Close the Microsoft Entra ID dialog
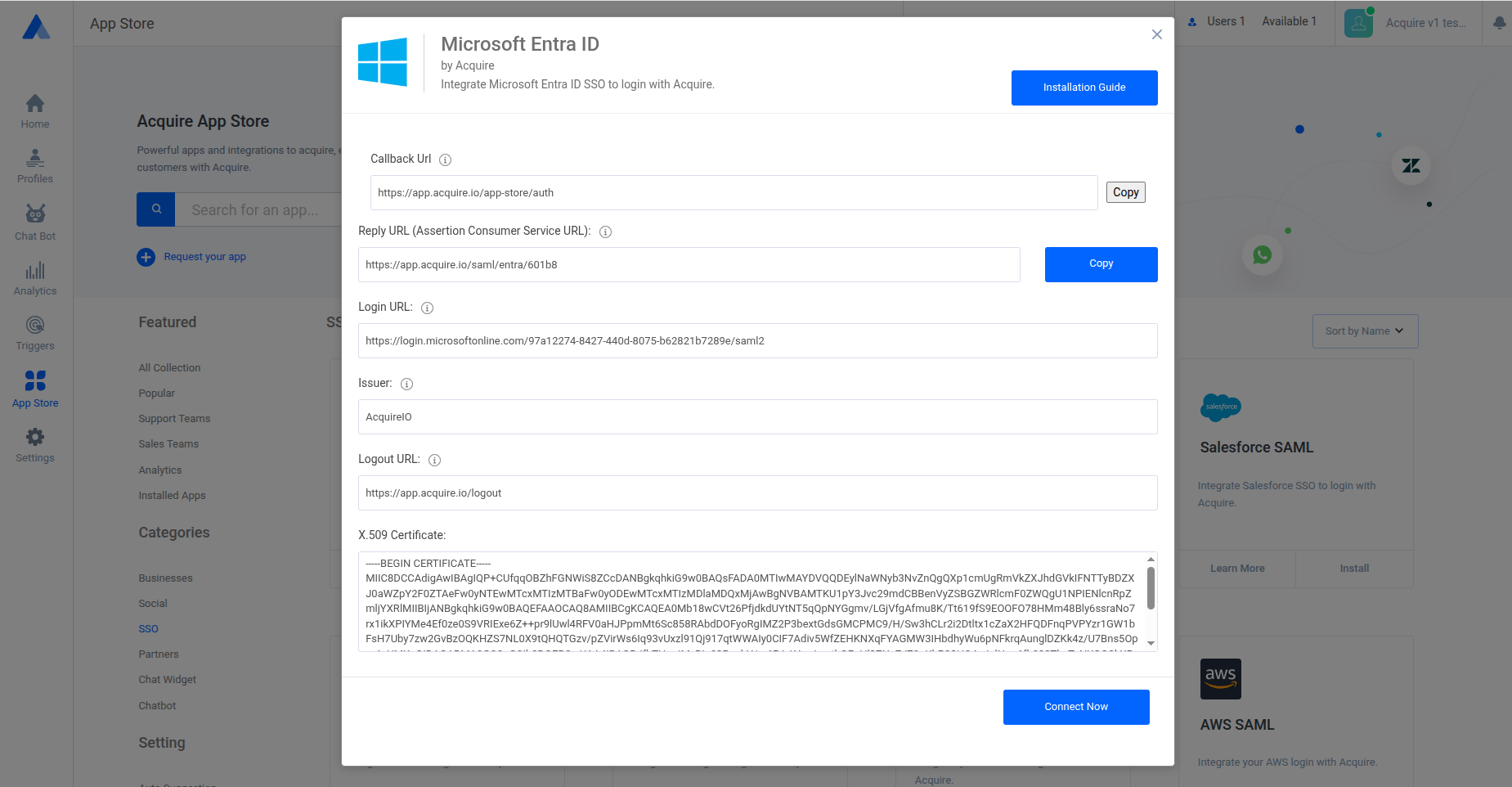The image size is (1512, 787). [1156, 34]
